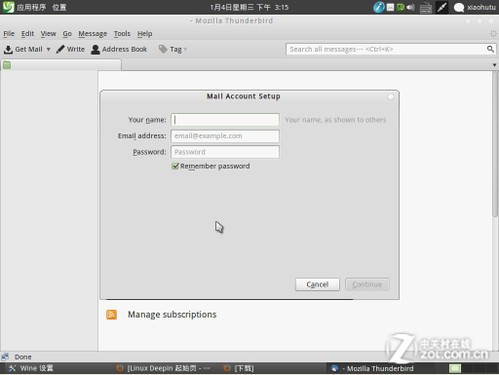Image resolution: width=499 pixels, height=375 pixels.
Task: Click the green tray icon before the speaker
Action: (400, 7)
